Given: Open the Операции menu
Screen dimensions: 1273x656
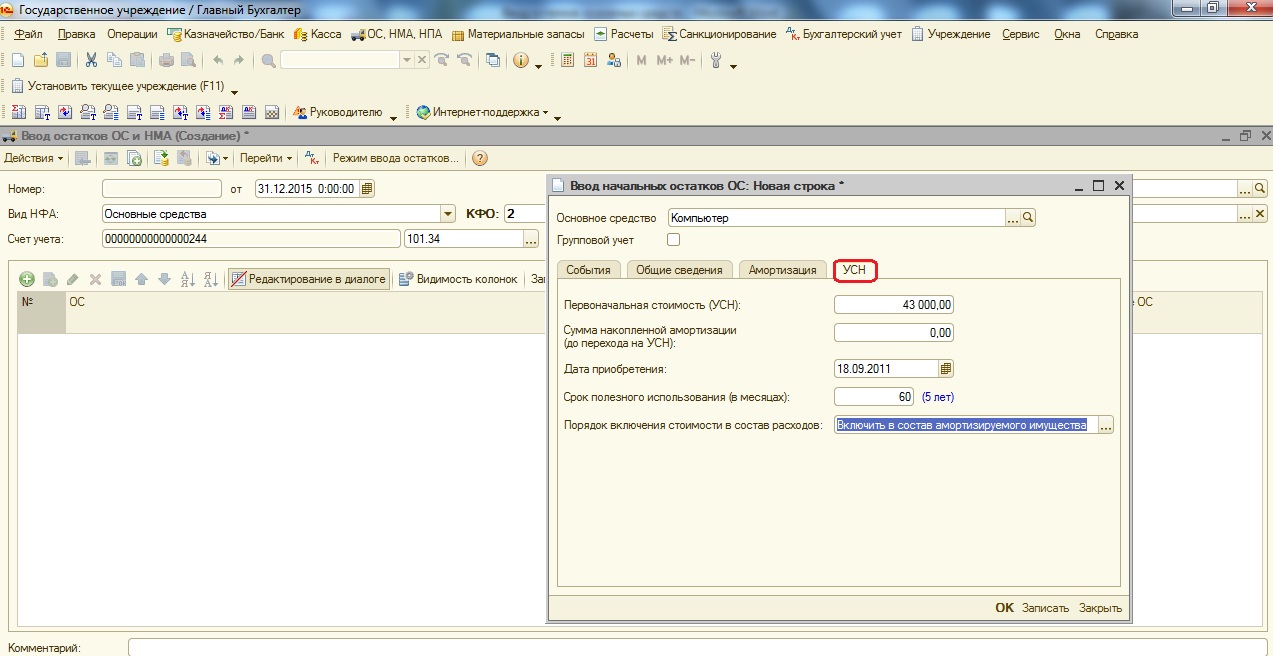Looking at the screenshot, I should [132, 34].
